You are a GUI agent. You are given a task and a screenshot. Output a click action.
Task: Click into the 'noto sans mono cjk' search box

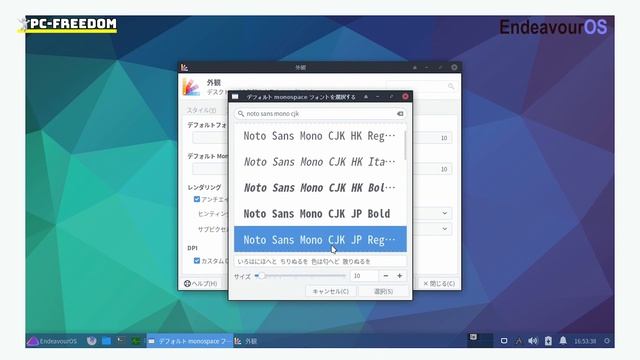[320, 113]
